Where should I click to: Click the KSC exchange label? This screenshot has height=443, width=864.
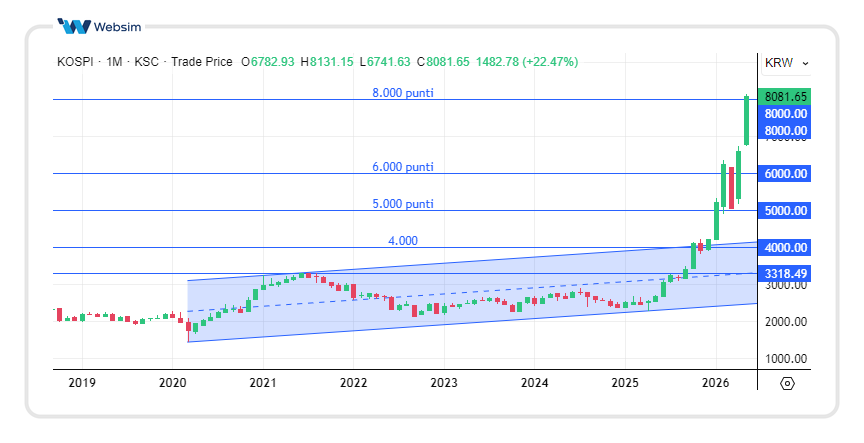click(147, 62)
